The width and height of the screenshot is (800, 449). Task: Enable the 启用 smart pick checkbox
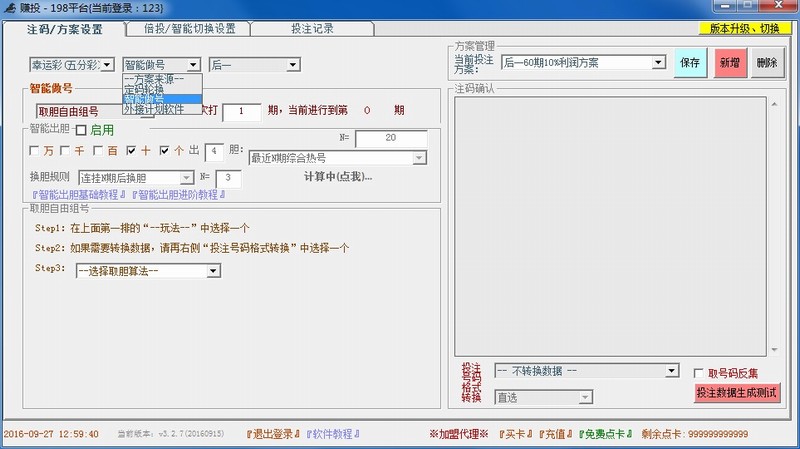82,130
